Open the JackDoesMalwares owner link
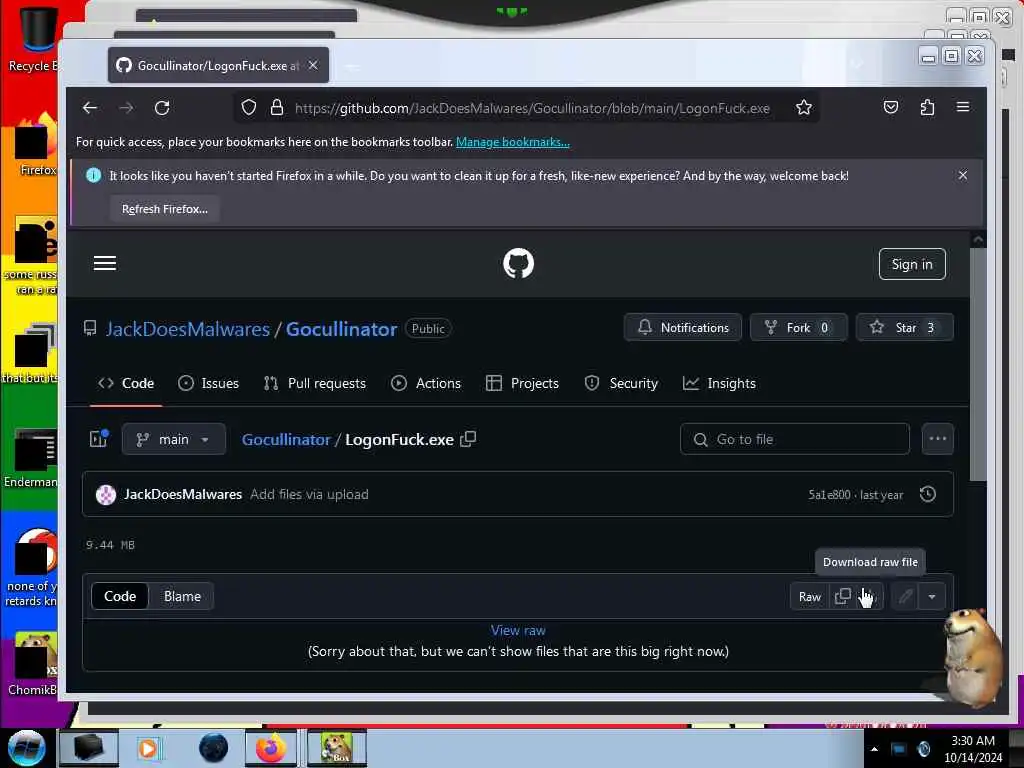 click(x=188, y=328)
